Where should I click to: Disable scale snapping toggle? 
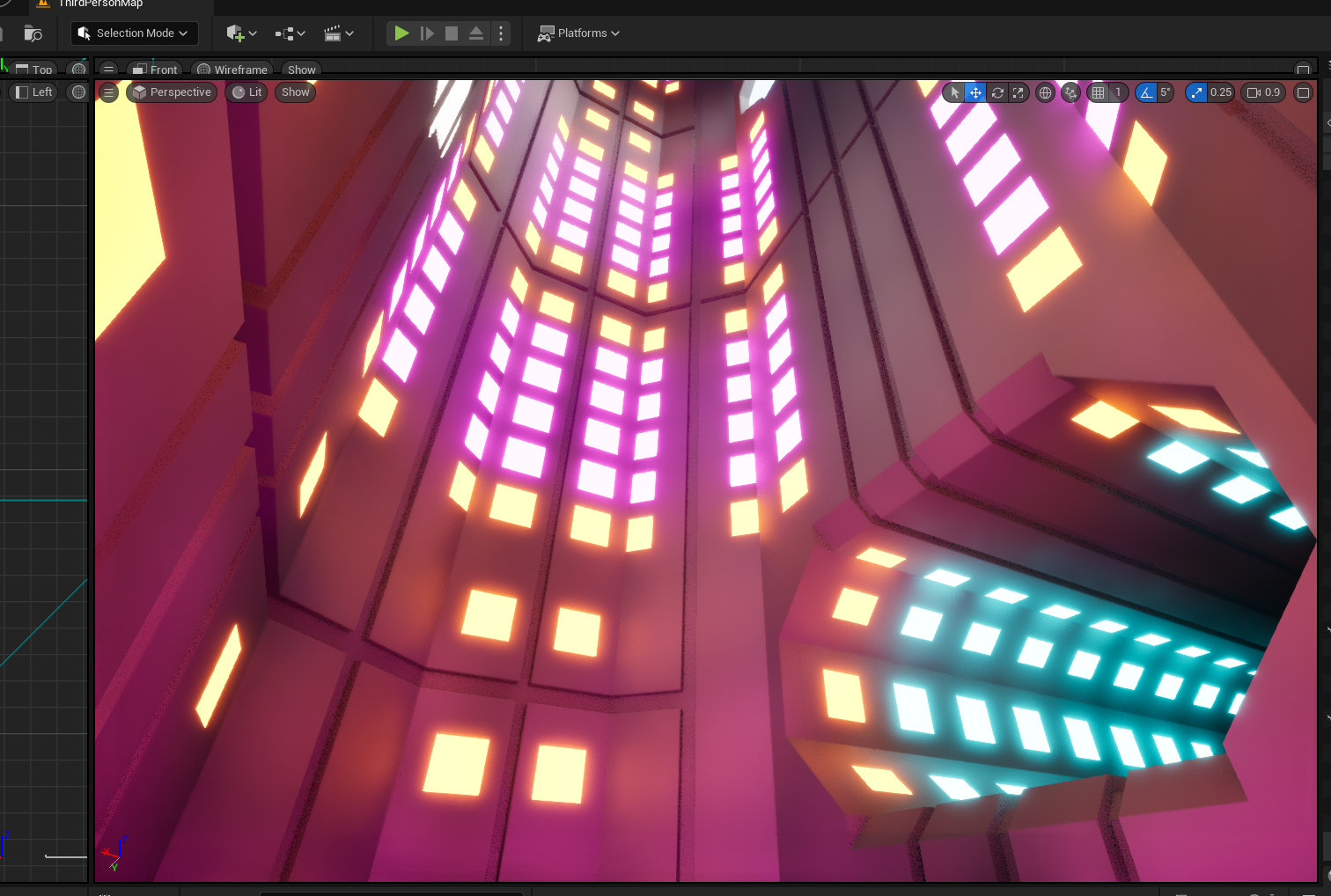click(x=1196, y=92)
